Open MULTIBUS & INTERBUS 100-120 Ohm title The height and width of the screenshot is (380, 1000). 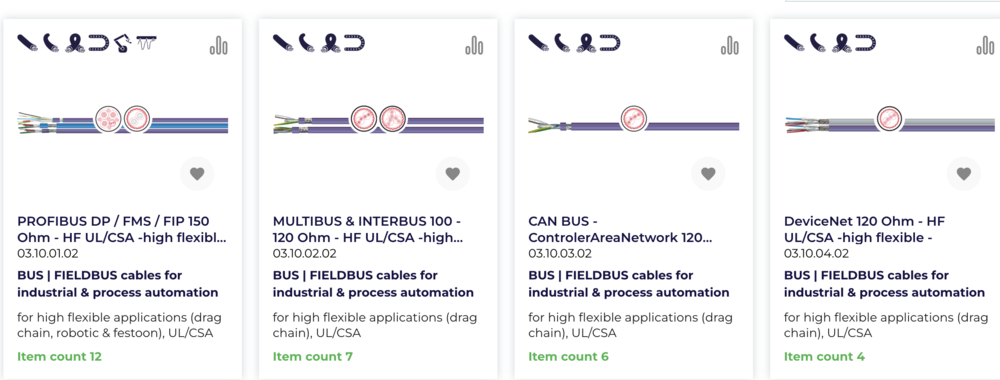368,230
